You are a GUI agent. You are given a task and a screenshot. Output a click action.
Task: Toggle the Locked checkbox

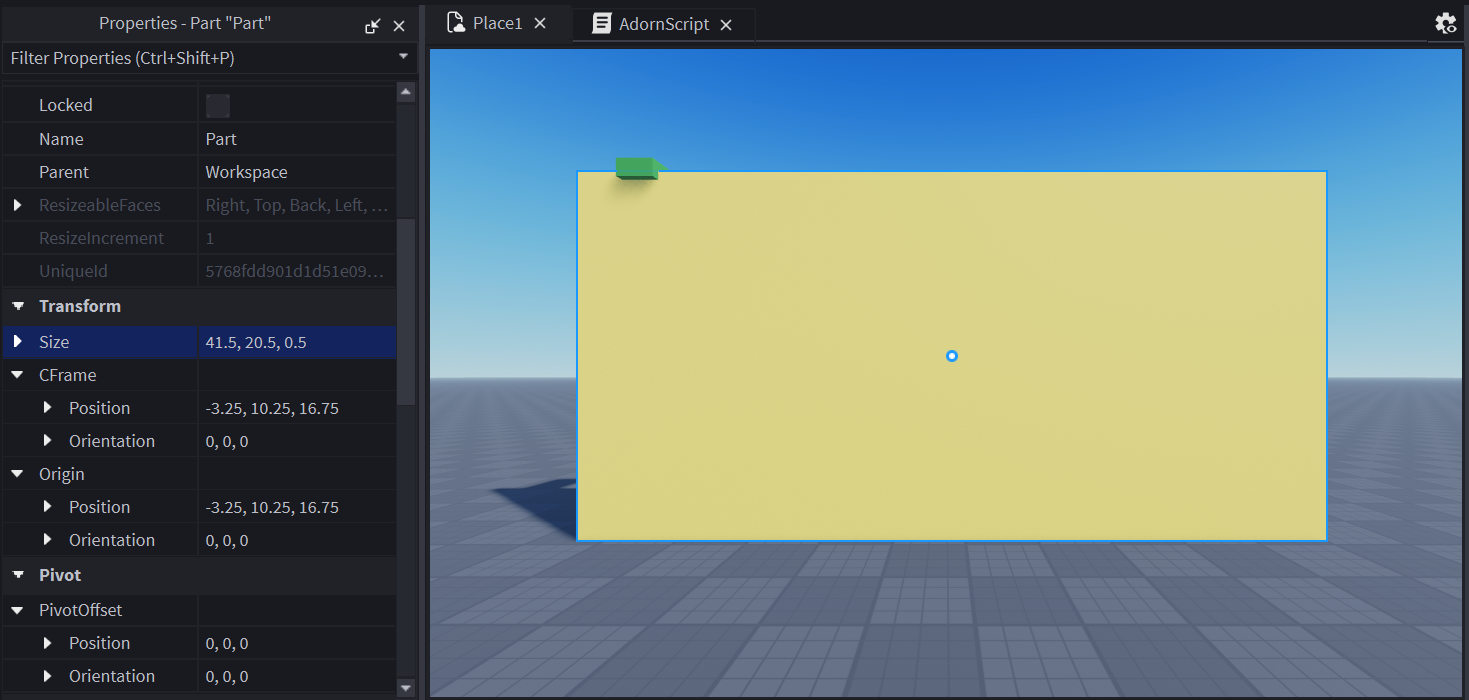click(x=218, y=106)
